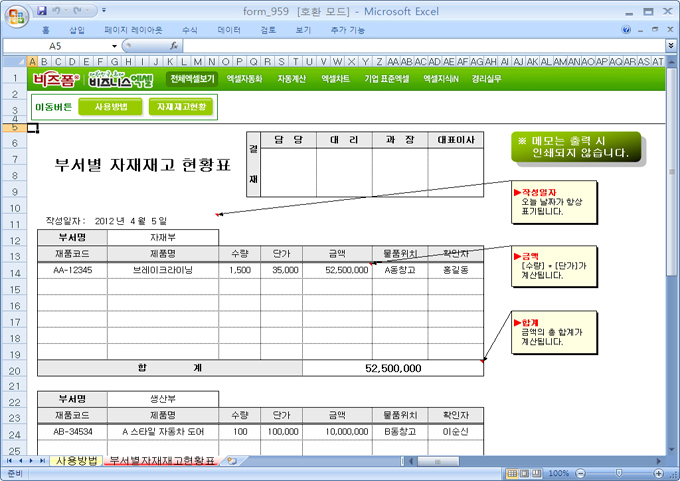680x481 pixels.
Task: Click the zoom in plus button
Action: (659, 473)
